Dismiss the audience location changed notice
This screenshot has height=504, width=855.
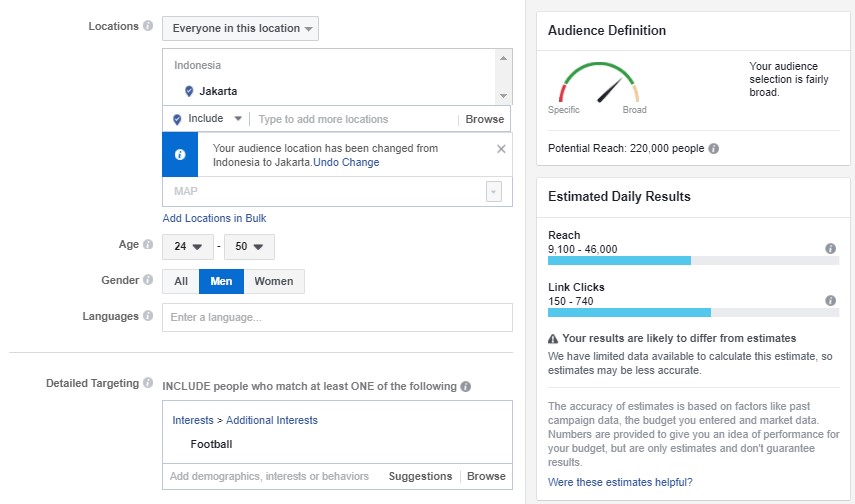click(x=501, y=149)
